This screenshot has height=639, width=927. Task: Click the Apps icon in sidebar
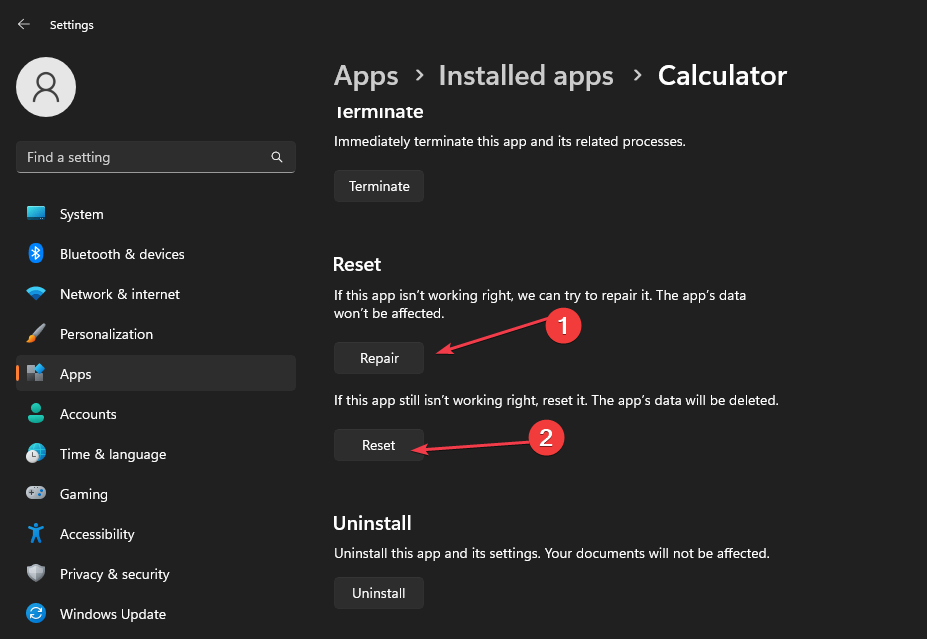click(x=36, y=373)
